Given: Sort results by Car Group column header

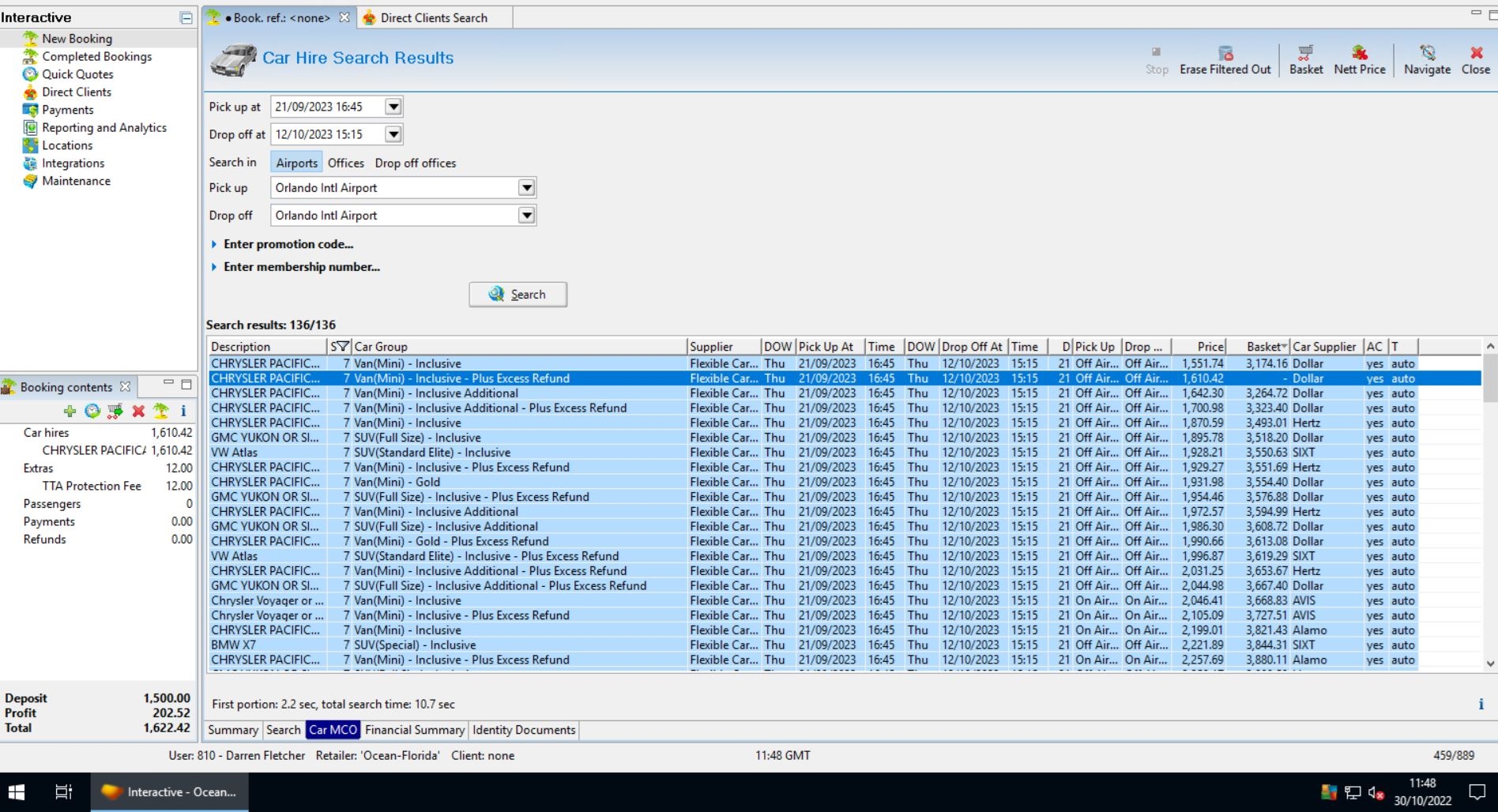Looking at the screenshot, I should (x=519, y=346).
